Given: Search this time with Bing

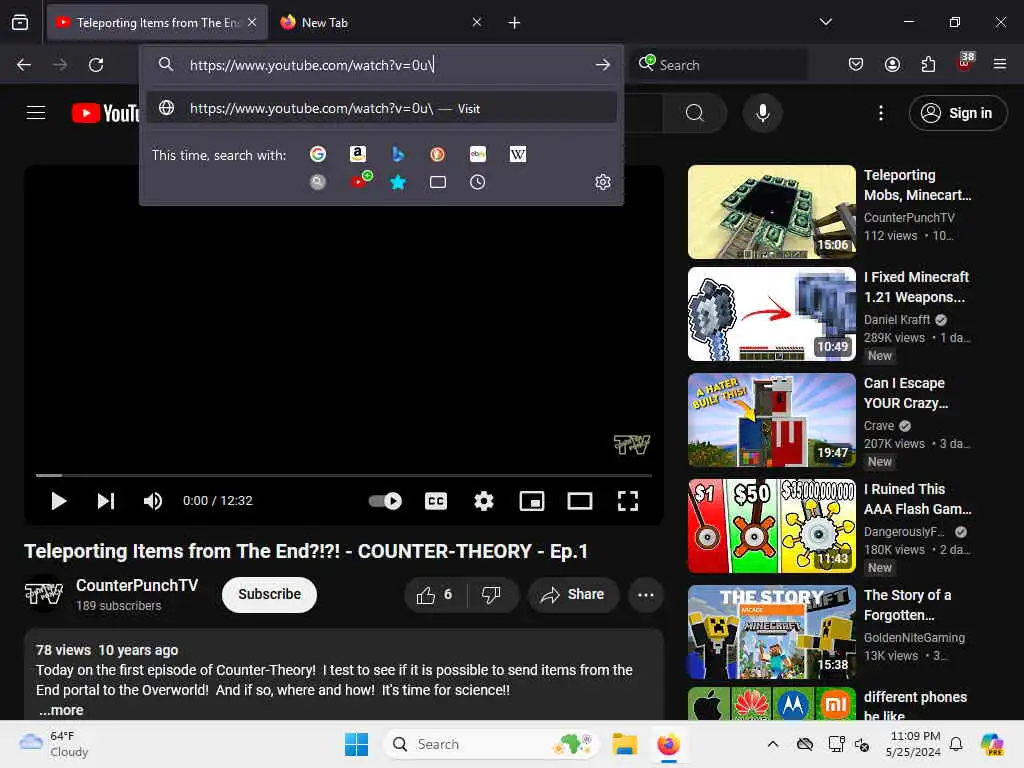Looking at the screenshot, I should 398,154.
